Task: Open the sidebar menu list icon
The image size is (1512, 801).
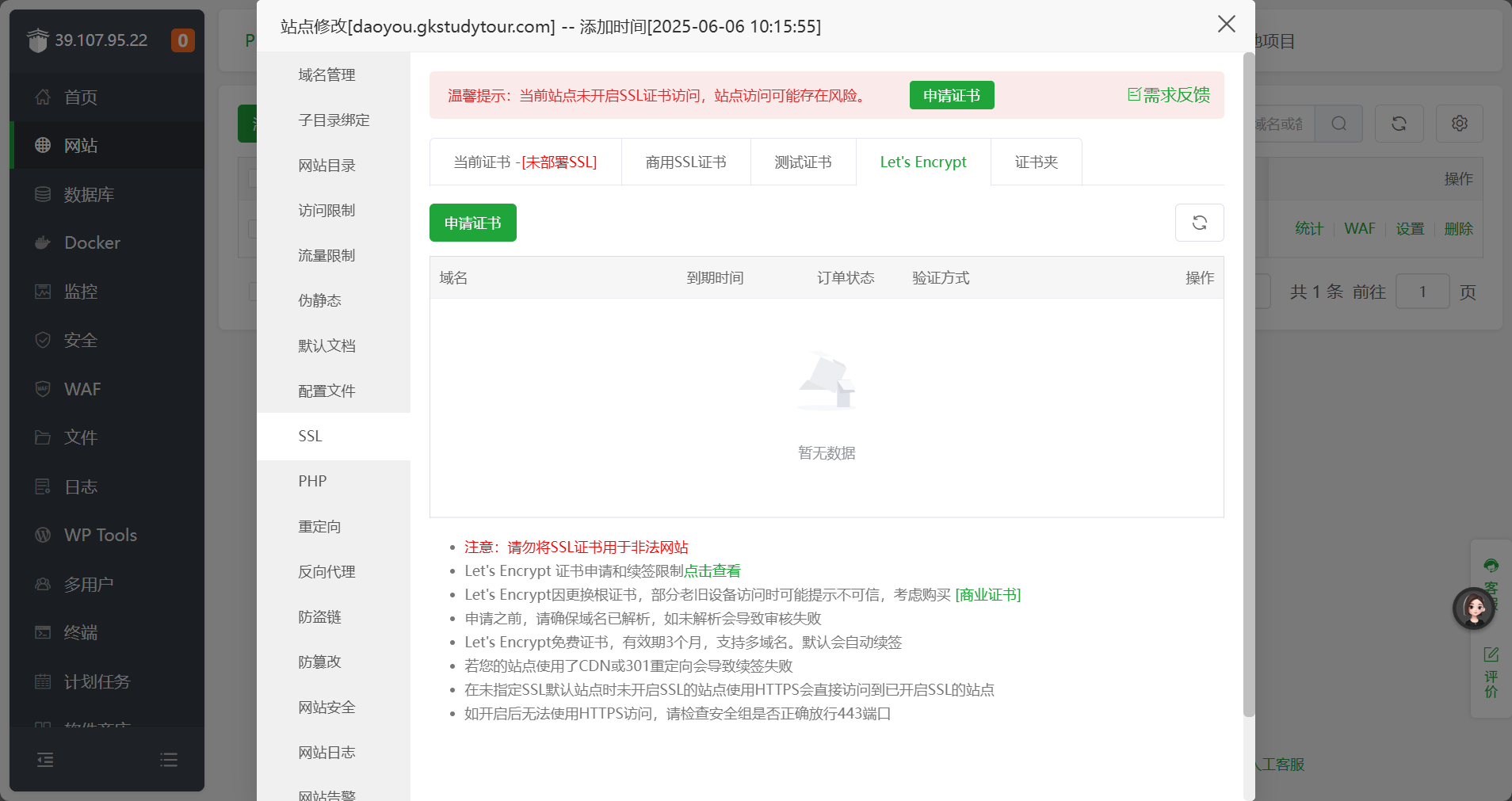Action: tap(169, 760)
